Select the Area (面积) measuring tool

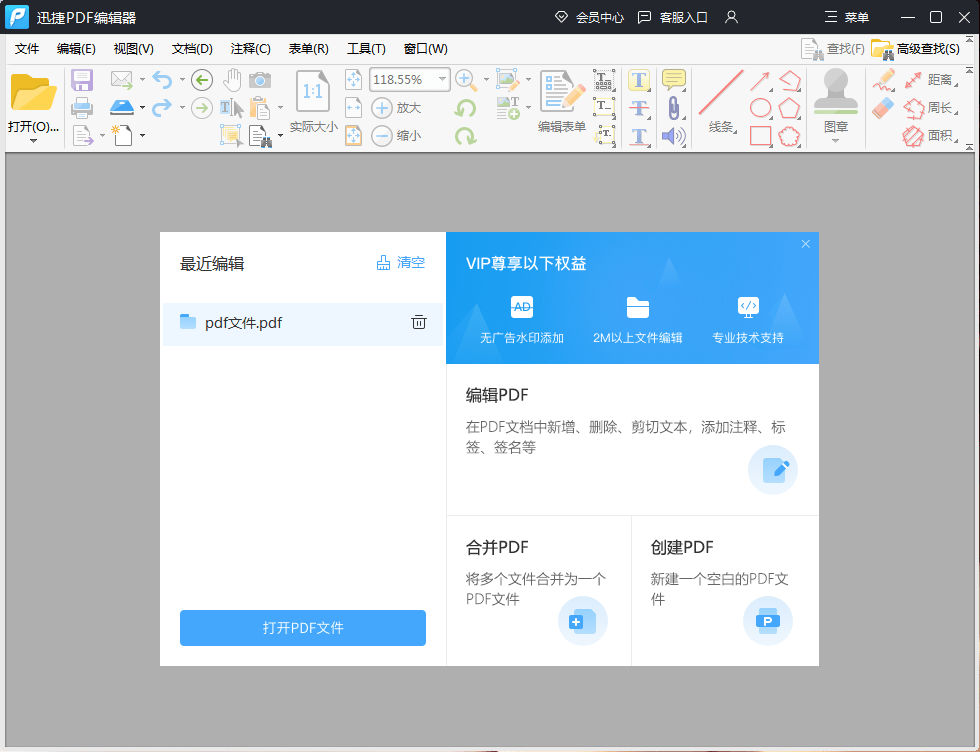pyautogui.click(x=930, y=135)
